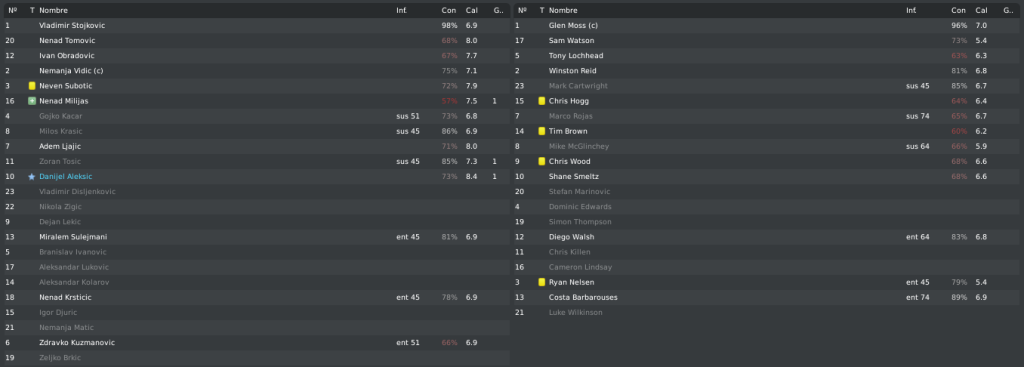This screenshot has height=367, width=1024.
Task: Open the Nemanja Vidic (c) player profile
Action: click(71, 71)
